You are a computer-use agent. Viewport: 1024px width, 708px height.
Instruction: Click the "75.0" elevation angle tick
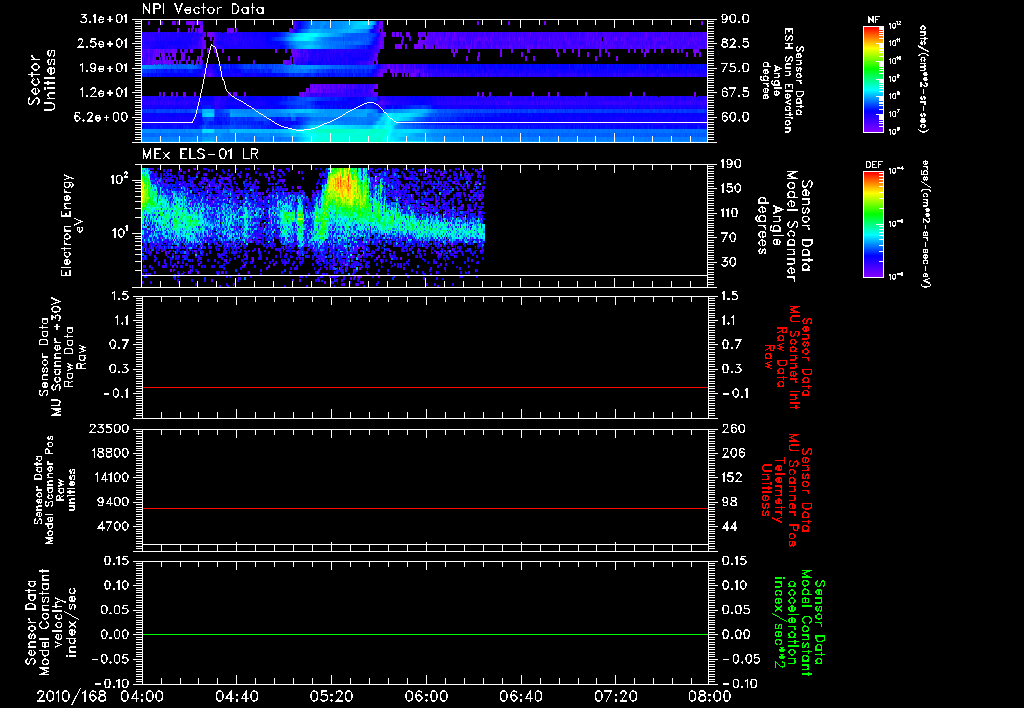coord(735,68)
